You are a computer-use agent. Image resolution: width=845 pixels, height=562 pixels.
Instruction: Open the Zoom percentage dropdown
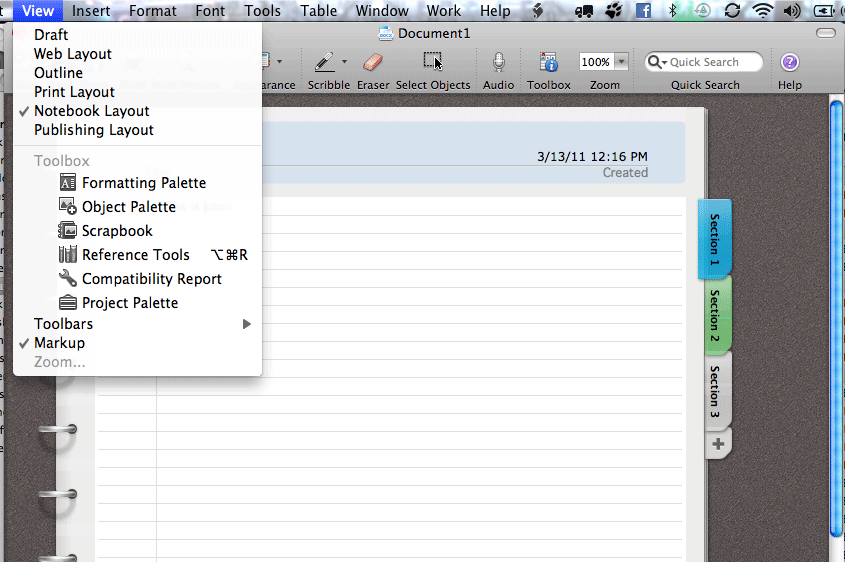(622, 62)
